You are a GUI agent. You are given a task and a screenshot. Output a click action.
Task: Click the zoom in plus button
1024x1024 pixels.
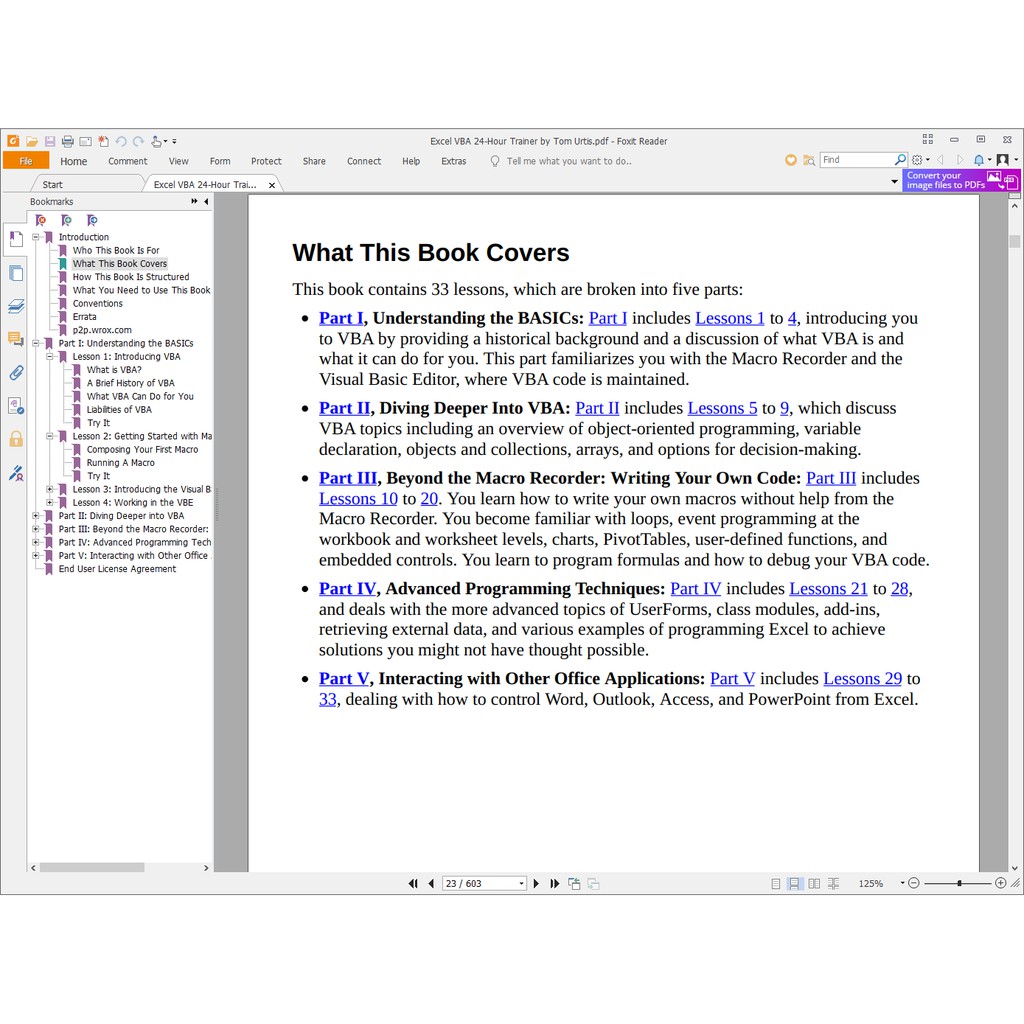click(1001, 884)
